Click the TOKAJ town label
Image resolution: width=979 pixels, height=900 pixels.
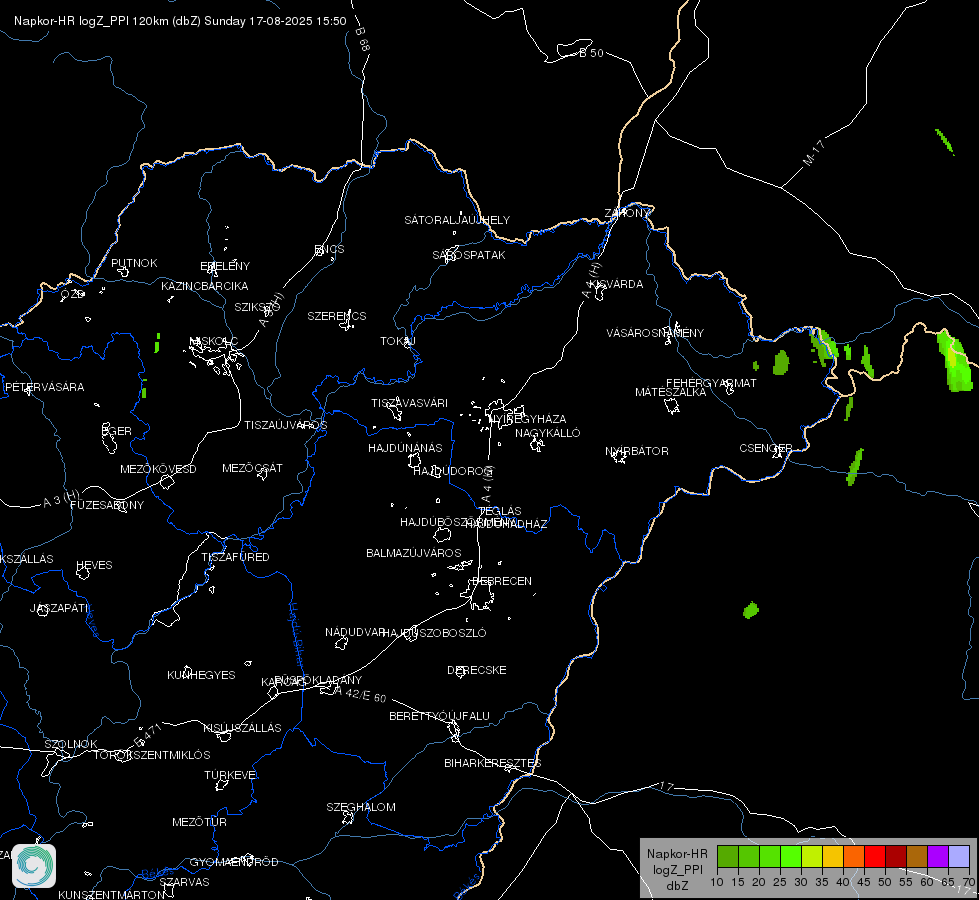(x=398, y=341)
